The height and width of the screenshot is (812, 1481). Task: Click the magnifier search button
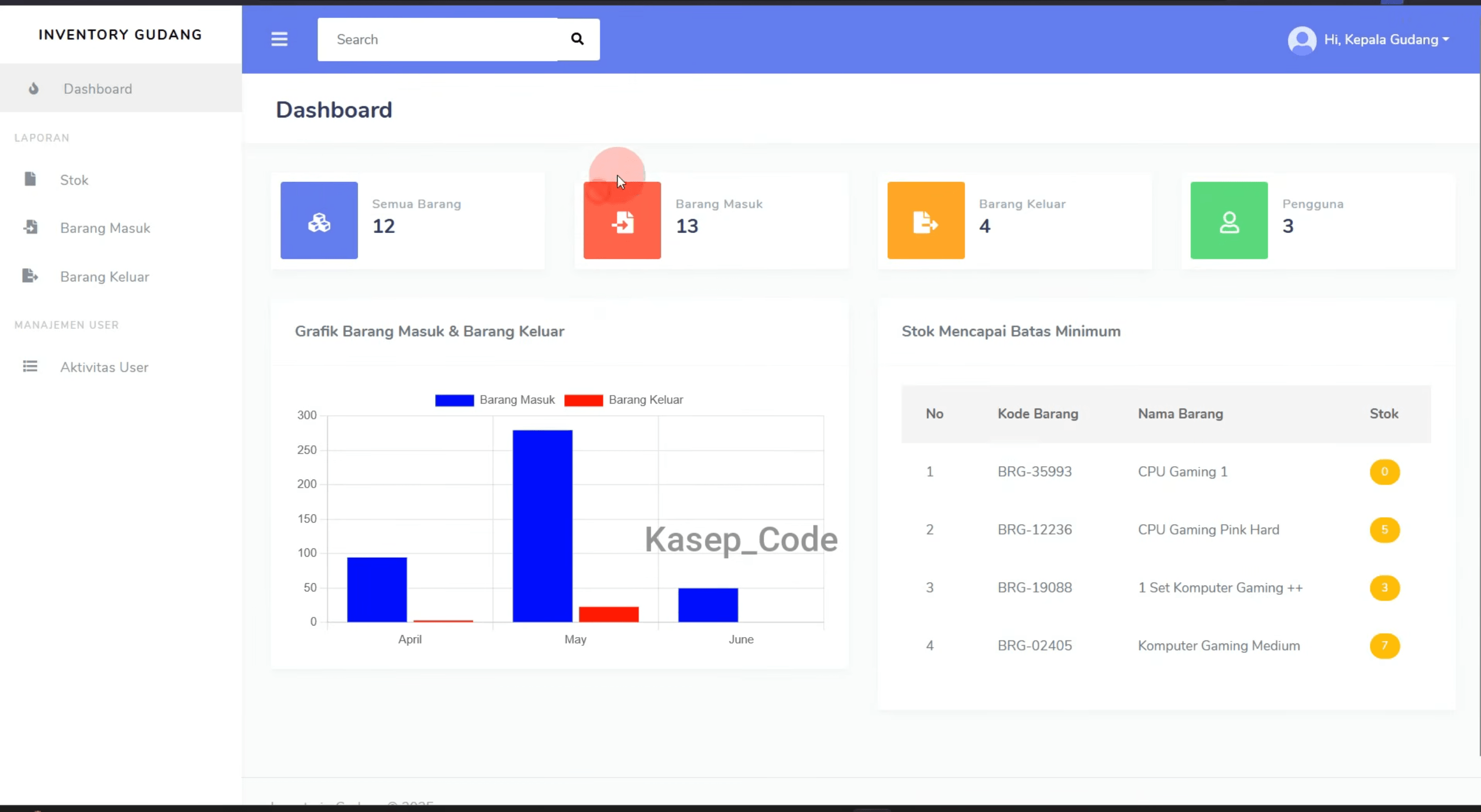click(x=577, y=39)
